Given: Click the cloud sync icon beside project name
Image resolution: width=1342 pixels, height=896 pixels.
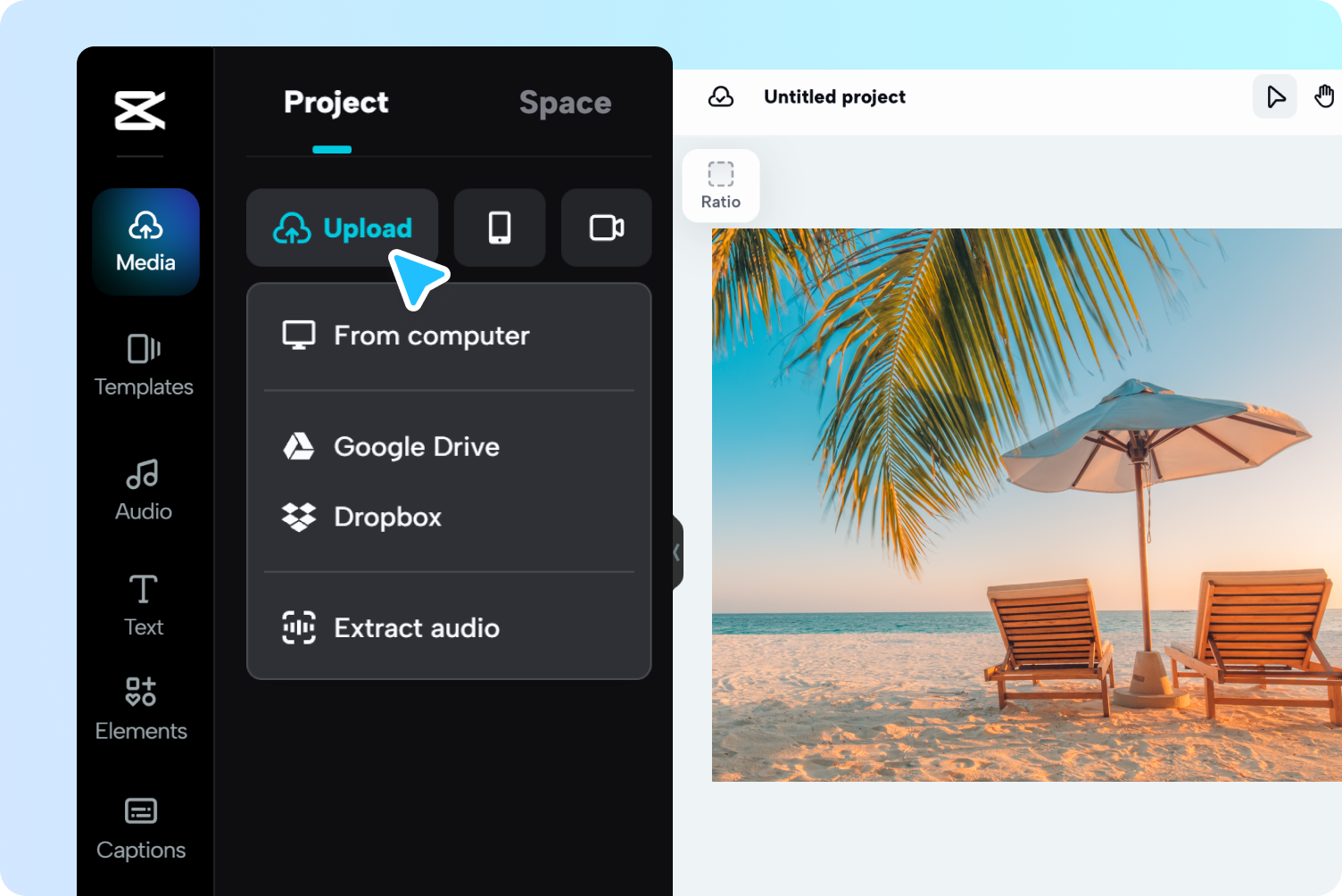Looking at the screenshot, I should pyautogui.click(x=721, y=96).
